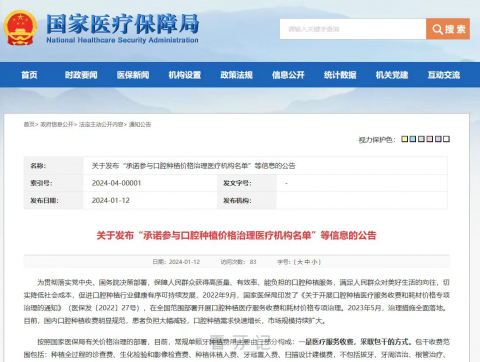Focus the keyword search input field
The width and height of the screenshot is (480, 362).
click(353, 29)
